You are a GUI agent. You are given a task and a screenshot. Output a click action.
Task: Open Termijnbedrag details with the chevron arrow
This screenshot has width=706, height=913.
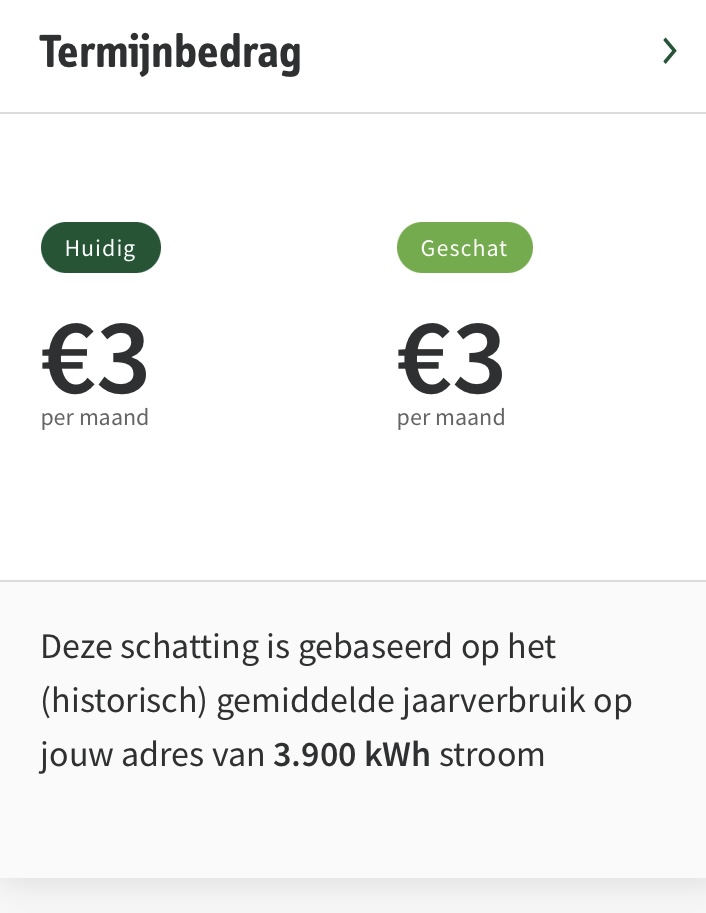point(669,51)
